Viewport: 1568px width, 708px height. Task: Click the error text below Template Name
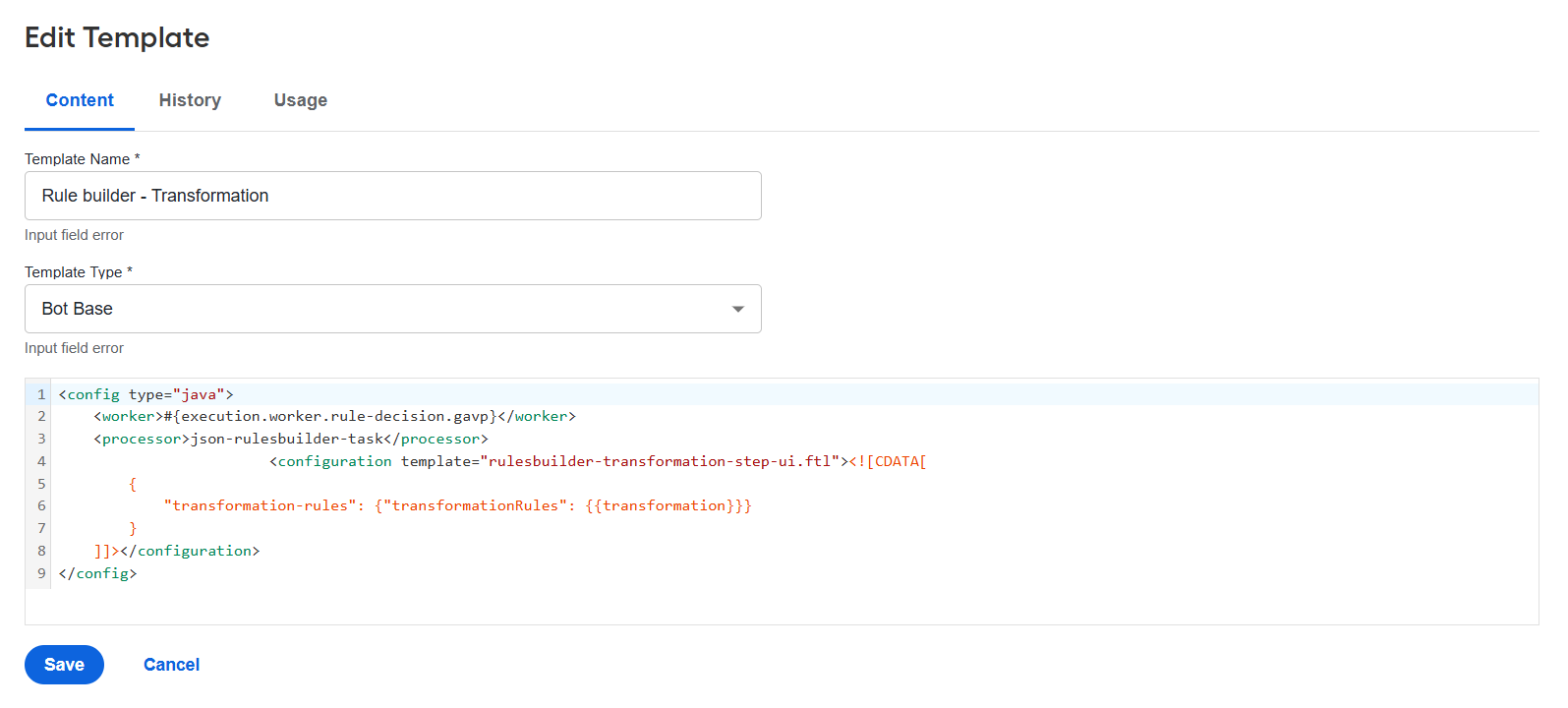pyautogui.click(x=74, y=235)
